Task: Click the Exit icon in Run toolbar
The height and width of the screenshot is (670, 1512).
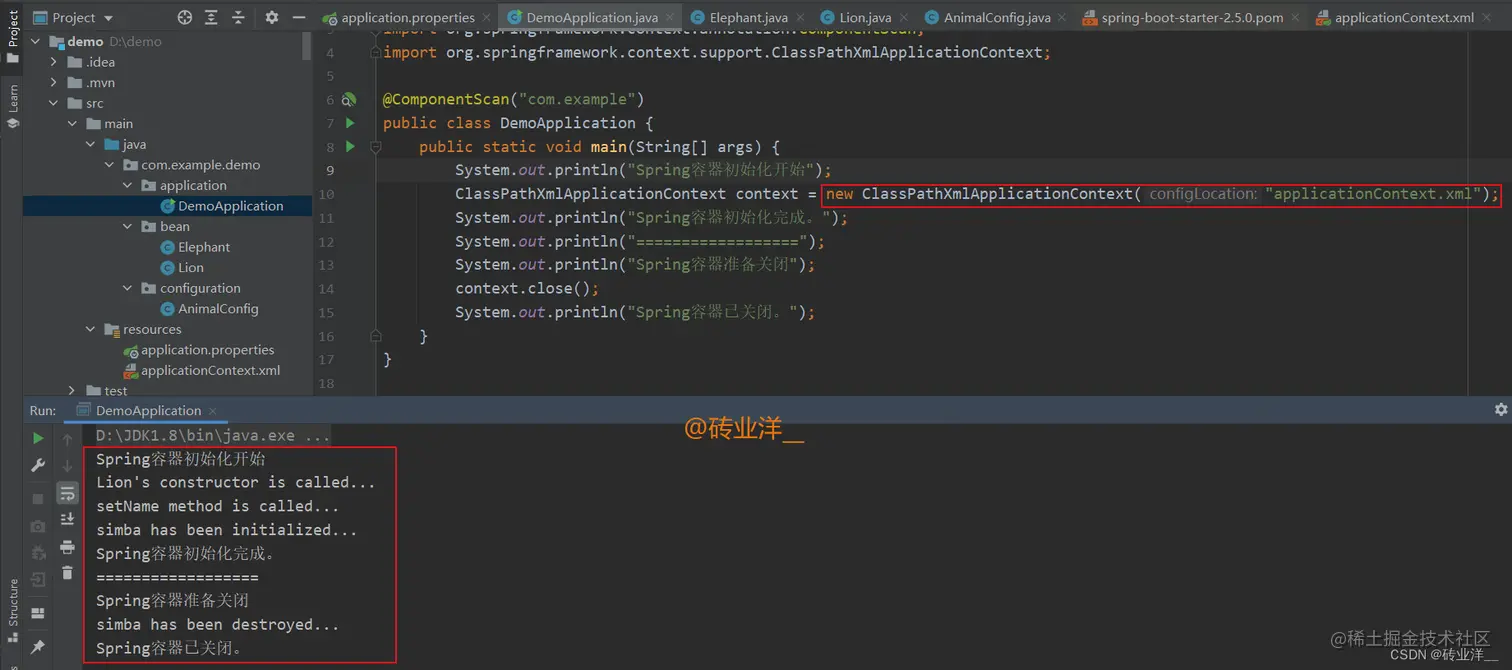Action: 38,580
